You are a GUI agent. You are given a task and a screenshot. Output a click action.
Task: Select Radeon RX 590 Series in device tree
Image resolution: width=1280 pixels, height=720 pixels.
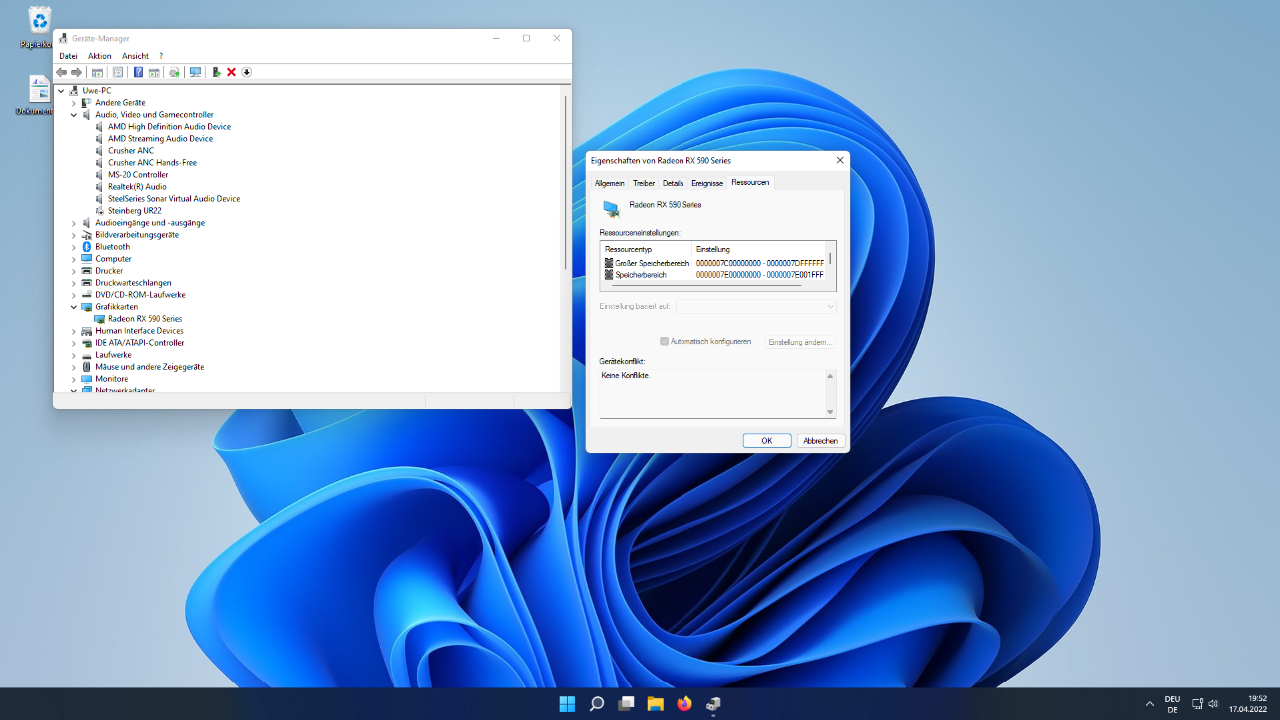pyautogui.click(x=145, y=319)
